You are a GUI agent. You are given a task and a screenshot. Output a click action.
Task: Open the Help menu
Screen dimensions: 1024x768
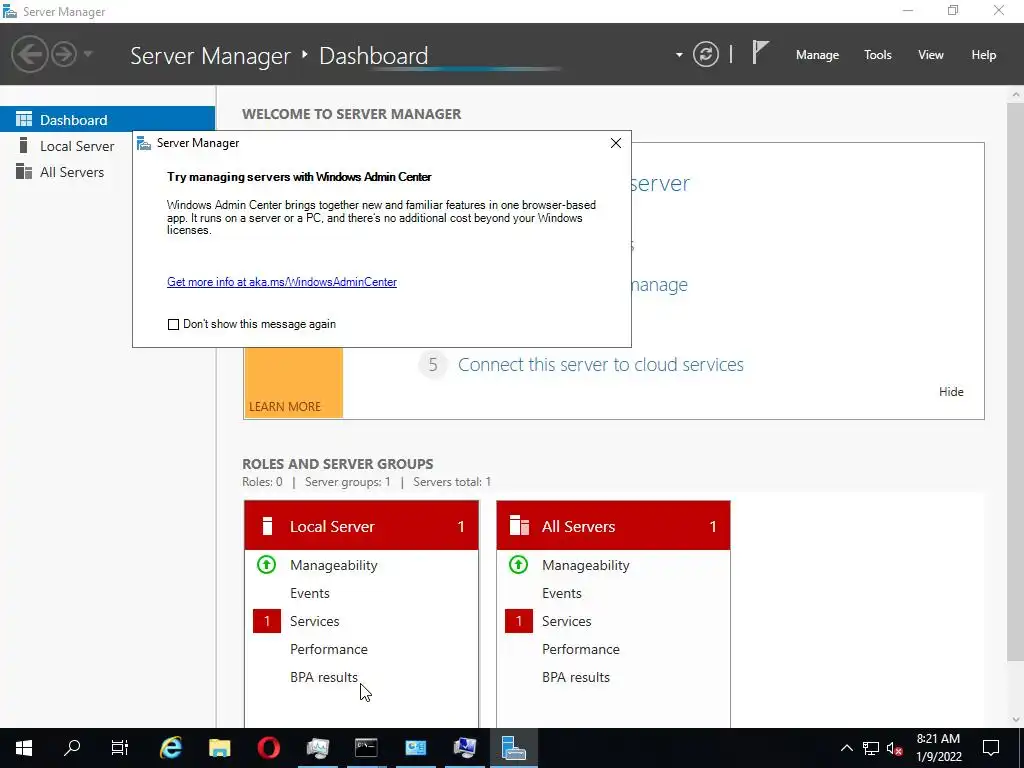[984, 55]
